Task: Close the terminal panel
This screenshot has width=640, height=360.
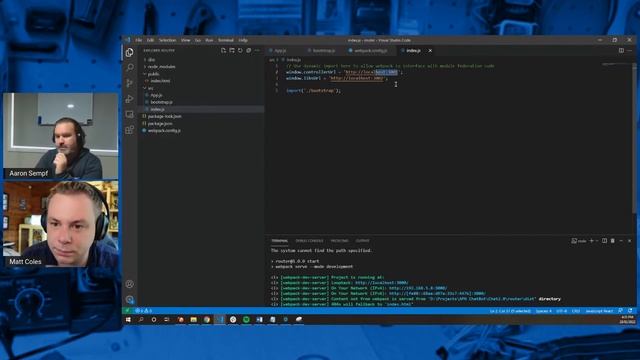Action: (629, 241)
